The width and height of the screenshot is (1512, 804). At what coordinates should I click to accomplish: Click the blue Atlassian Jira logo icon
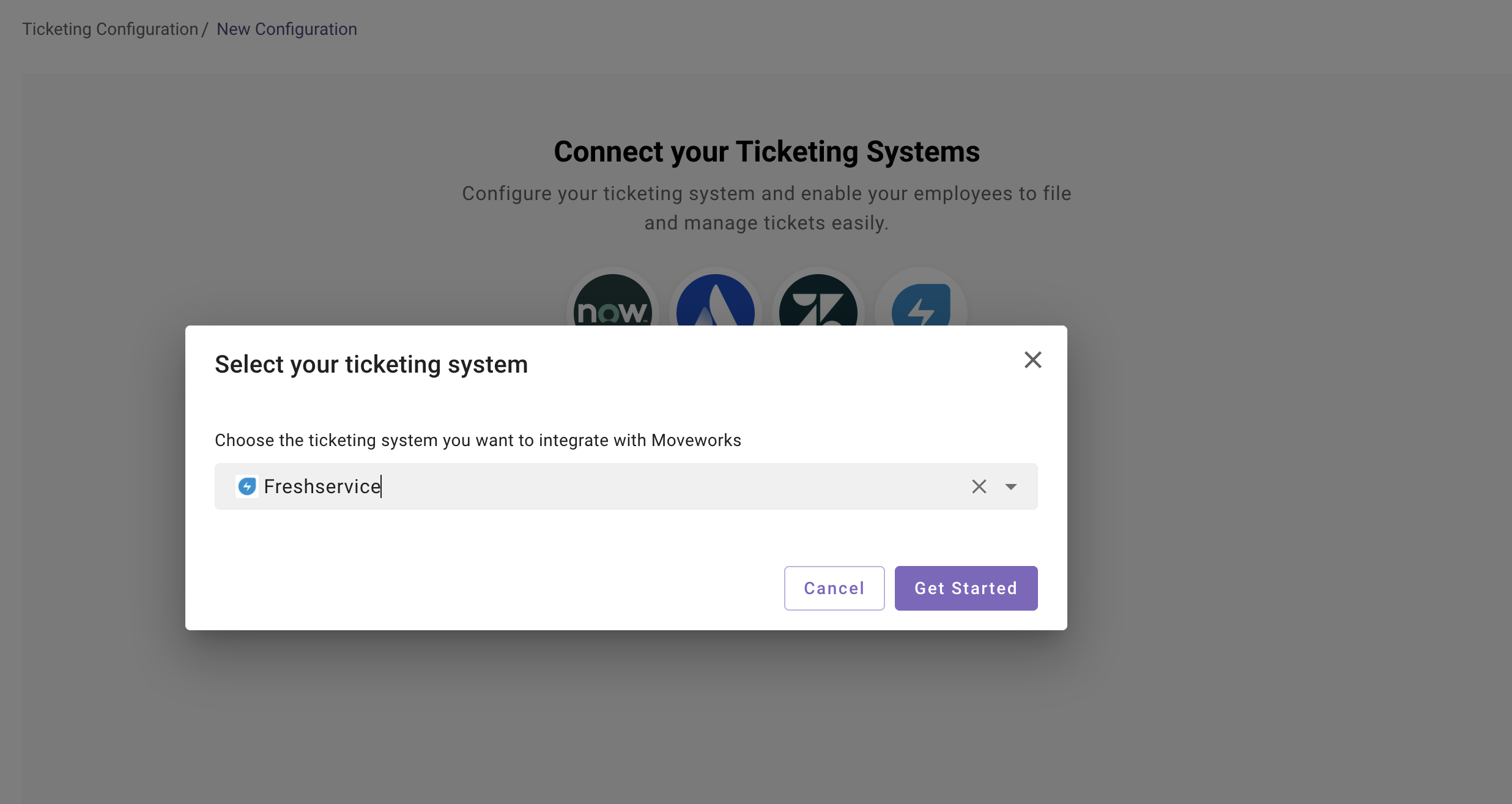click(x=715, y=303)
